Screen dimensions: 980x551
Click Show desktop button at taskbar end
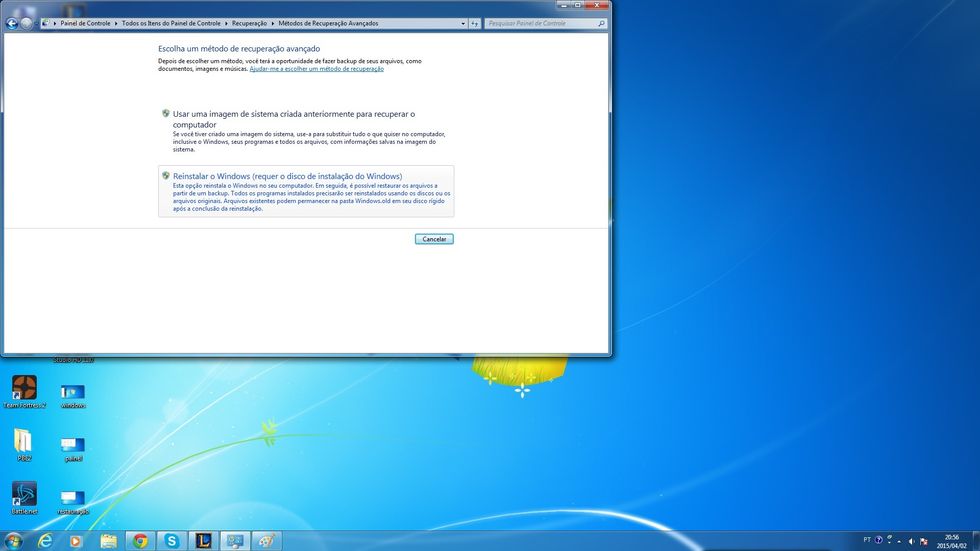click(x=976, y=541)
